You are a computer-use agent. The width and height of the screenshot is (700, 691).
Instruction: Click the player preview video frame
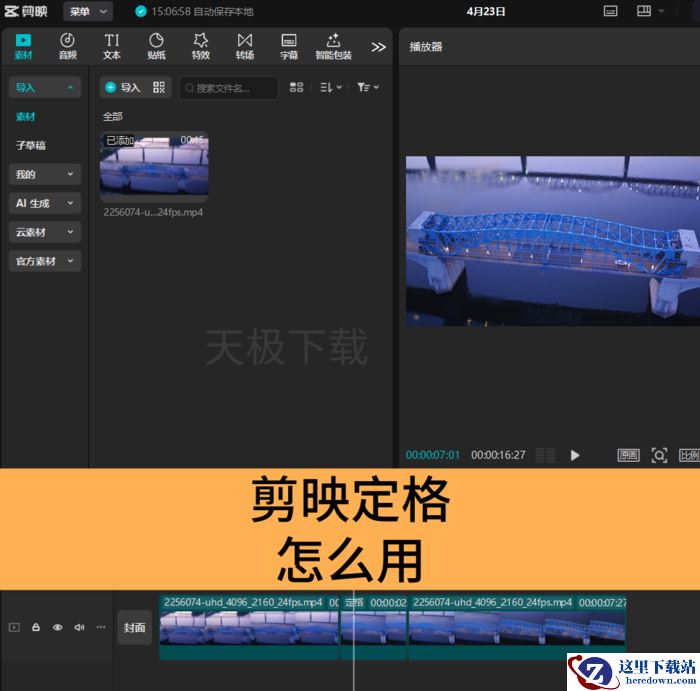coord(553,241)
